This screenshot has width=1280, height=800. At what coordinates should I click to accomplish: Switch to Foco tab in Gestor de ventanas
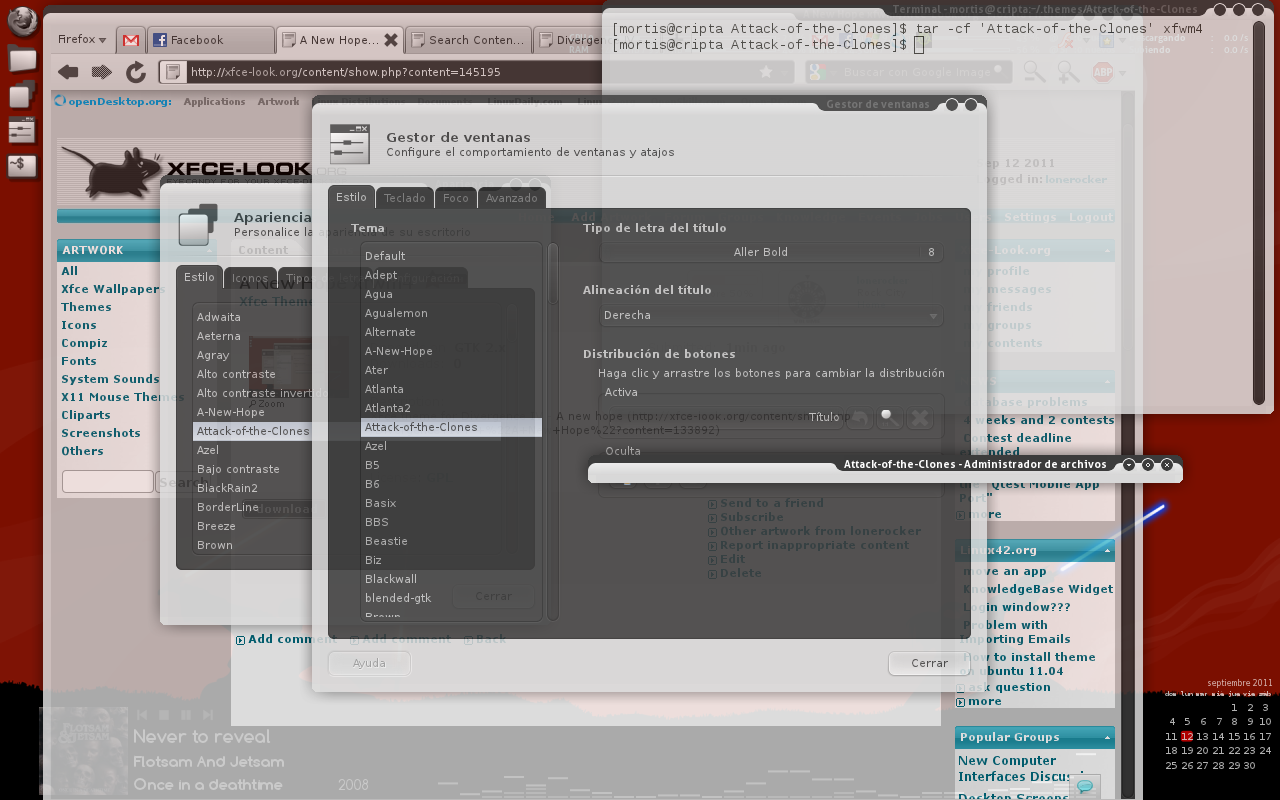click(456, 198)
